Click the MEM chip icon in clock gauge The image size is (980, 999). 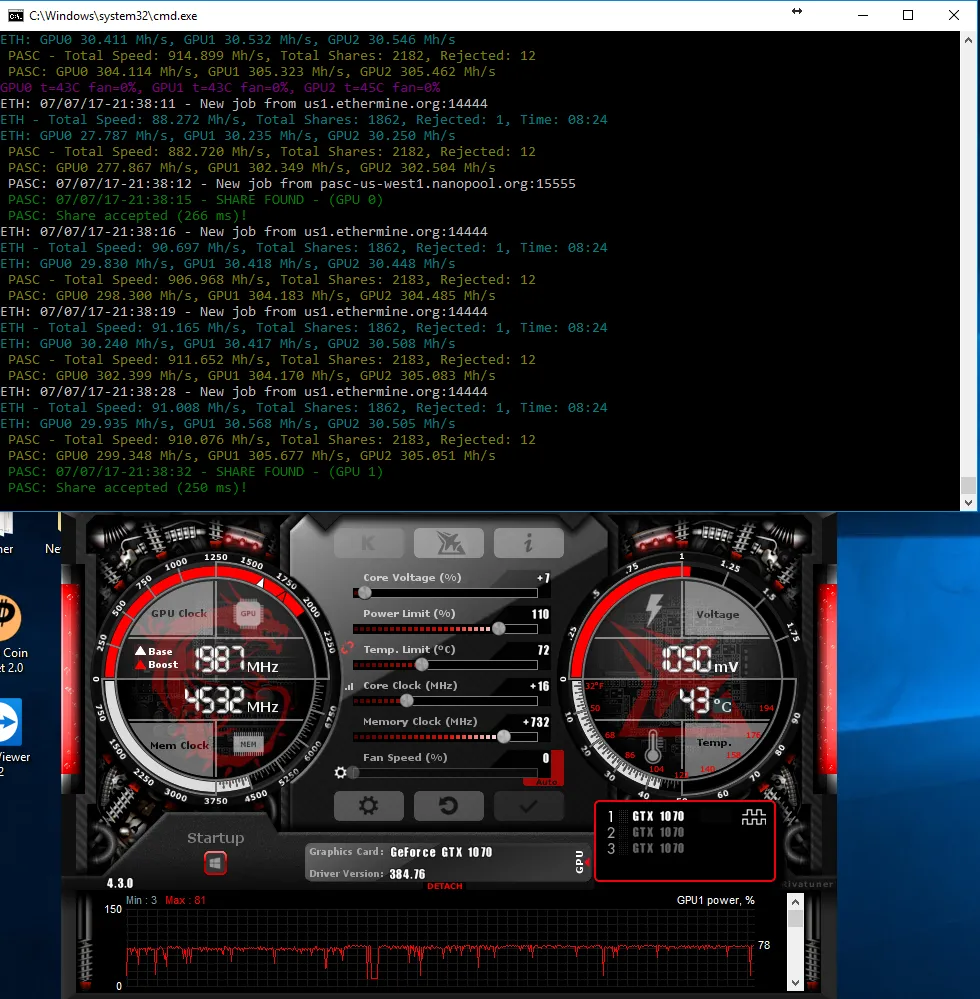[248, 744]
